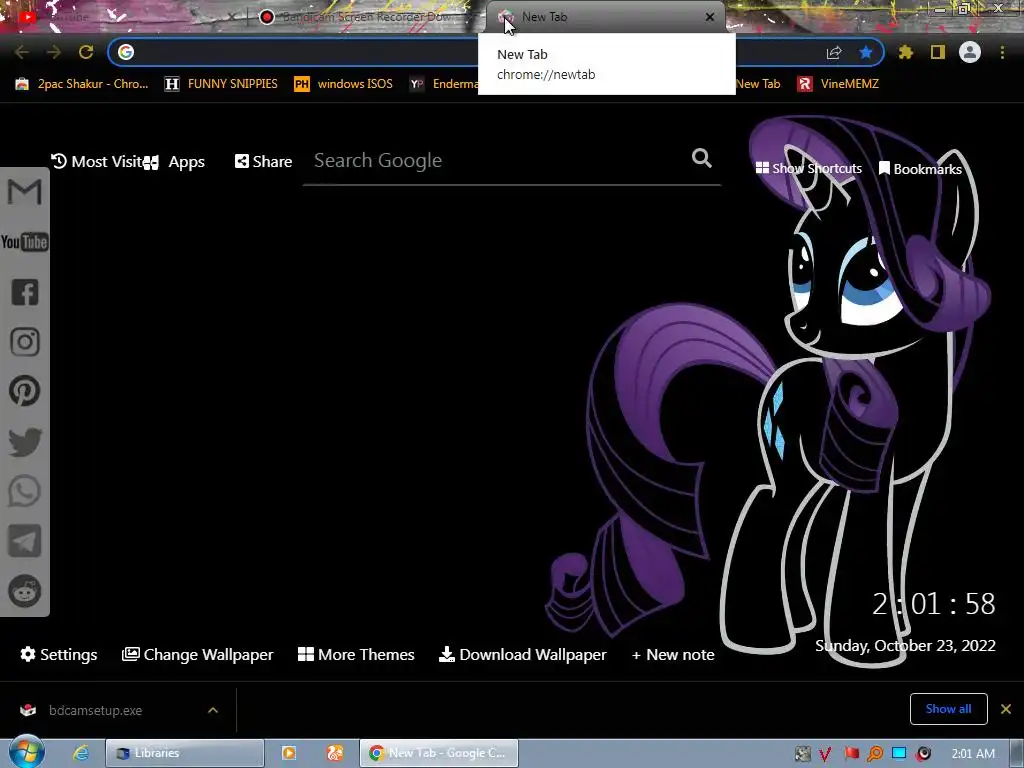Open the UC Browser taskbar icon
1024x768 pixels.
click(335, 753)
